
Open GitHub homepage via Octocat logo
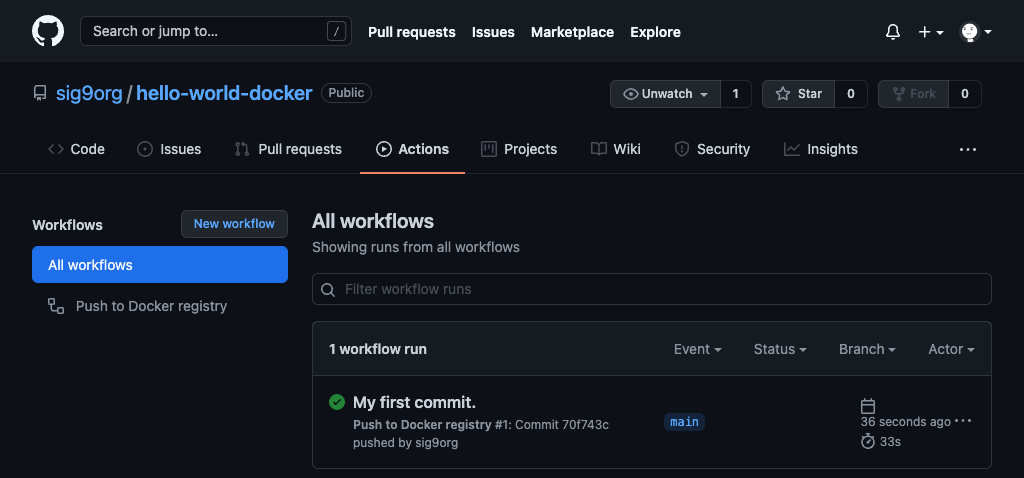[48, 31]
